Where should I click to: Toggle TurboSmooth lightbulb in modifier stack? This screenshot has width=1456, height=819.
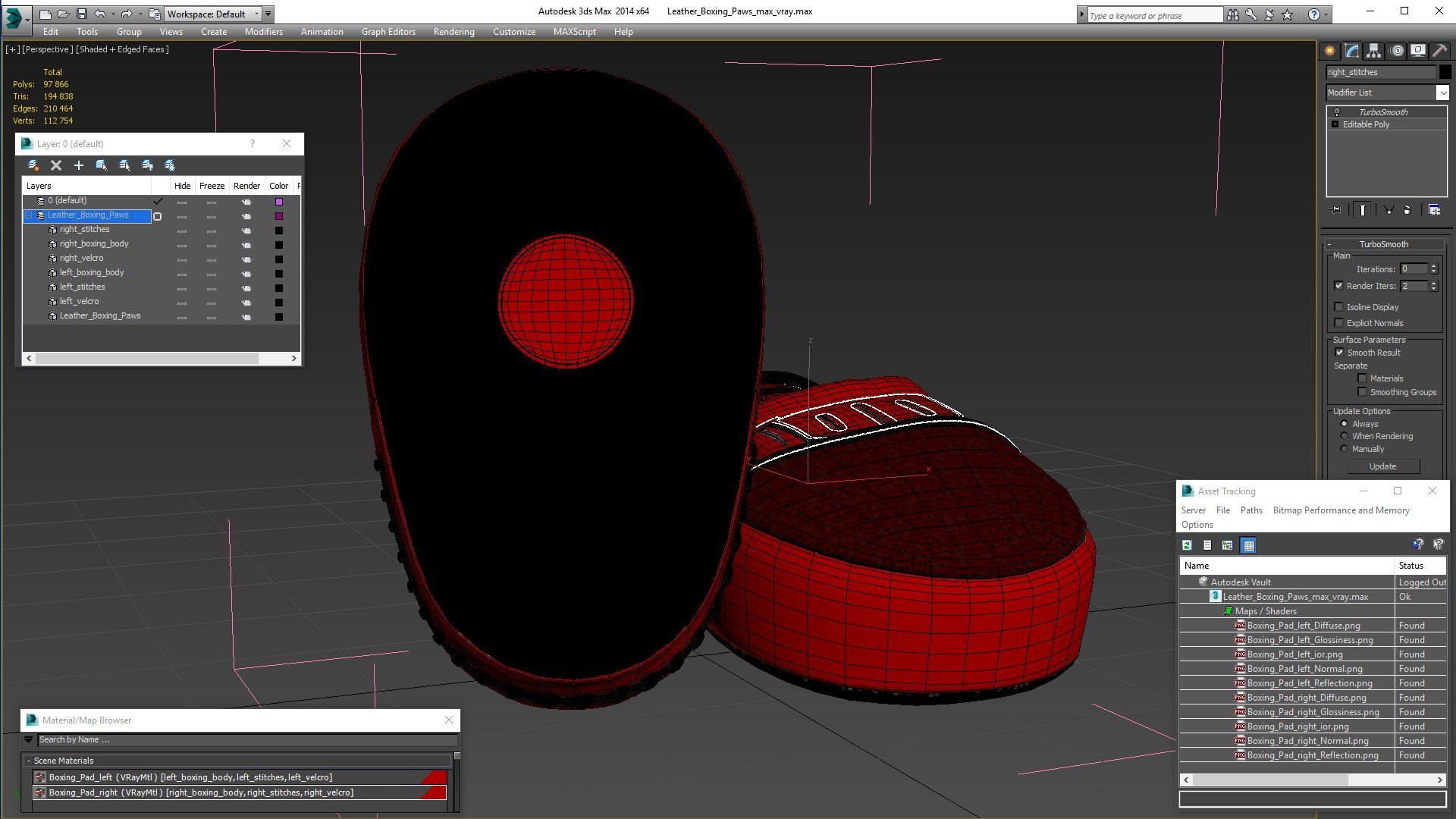1337,112
